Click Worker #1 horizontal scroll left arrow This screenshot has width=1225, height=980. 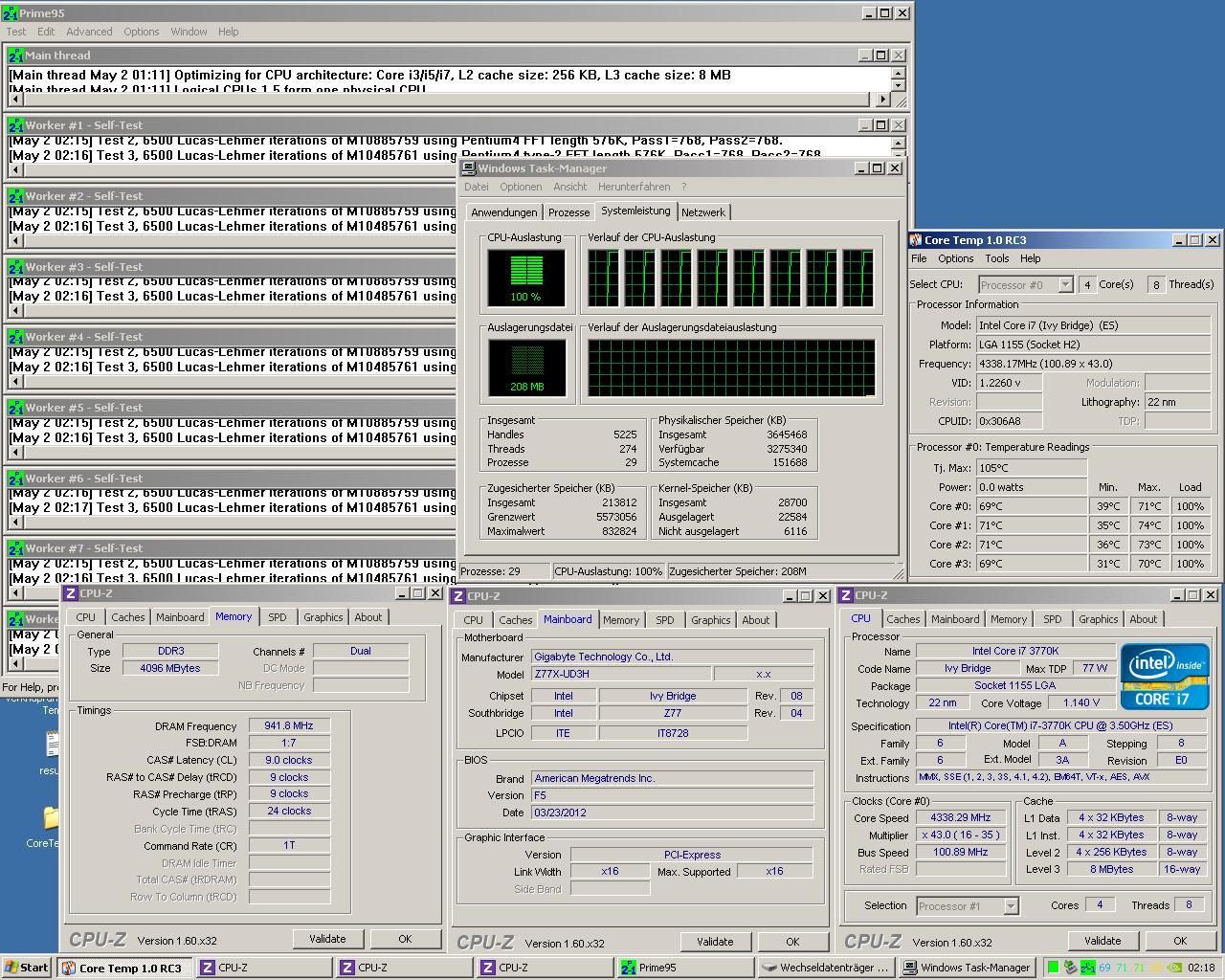pyautogui.click(x=14, y=169)
